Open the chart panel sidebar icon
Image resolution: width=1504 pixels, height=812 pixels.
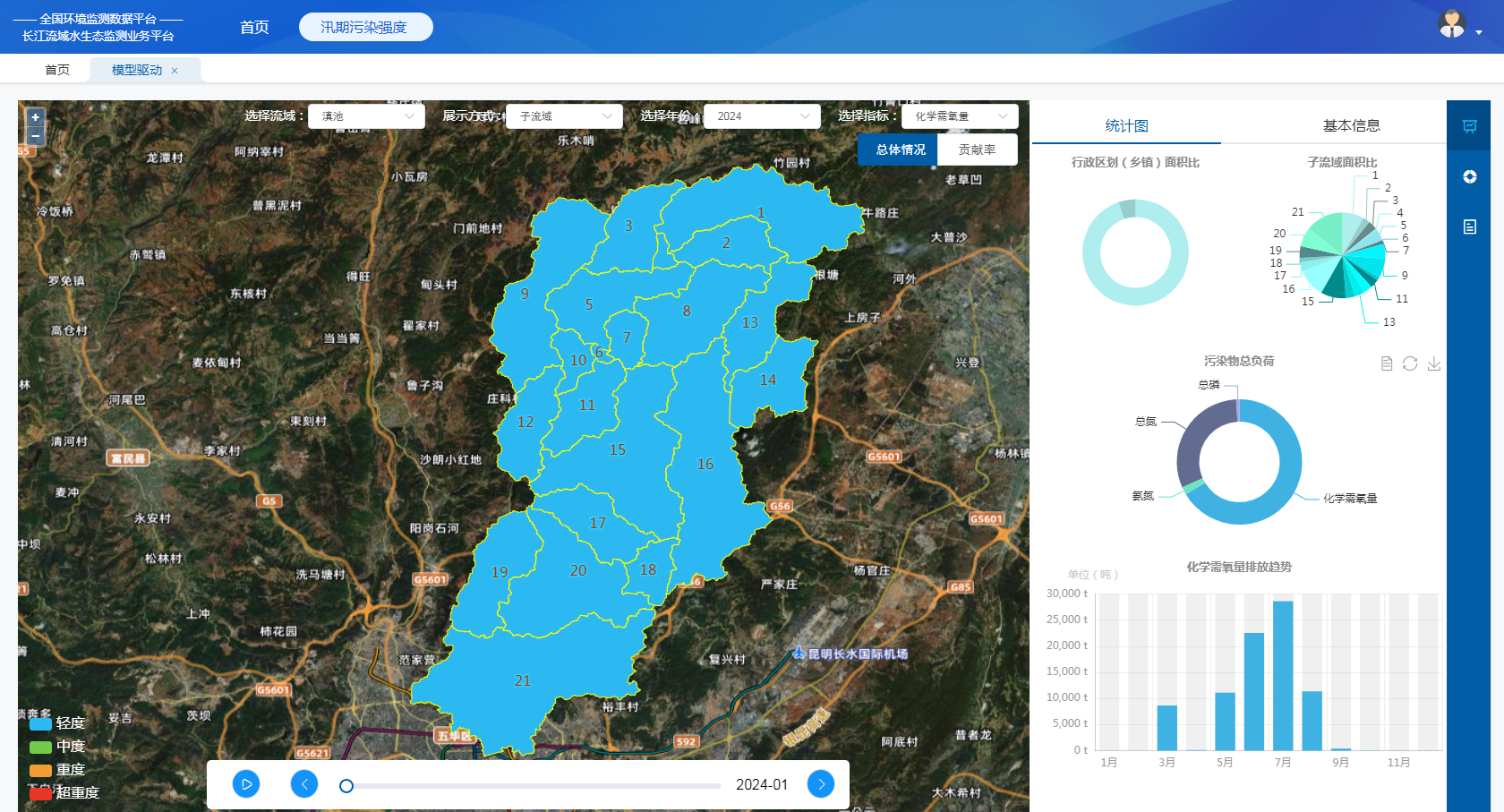click(x=1470, y=126)
